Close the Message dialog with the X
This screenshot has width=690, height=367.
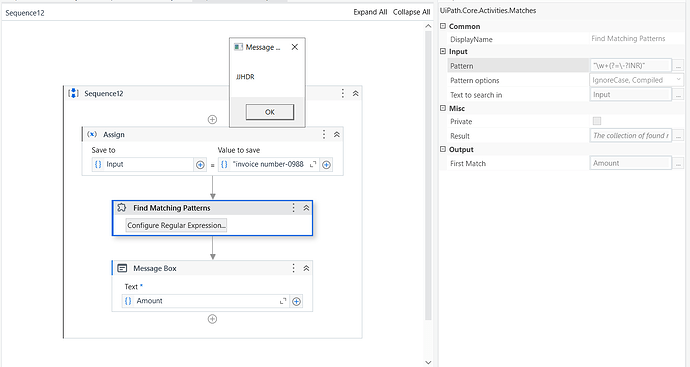tap(295, 47)
